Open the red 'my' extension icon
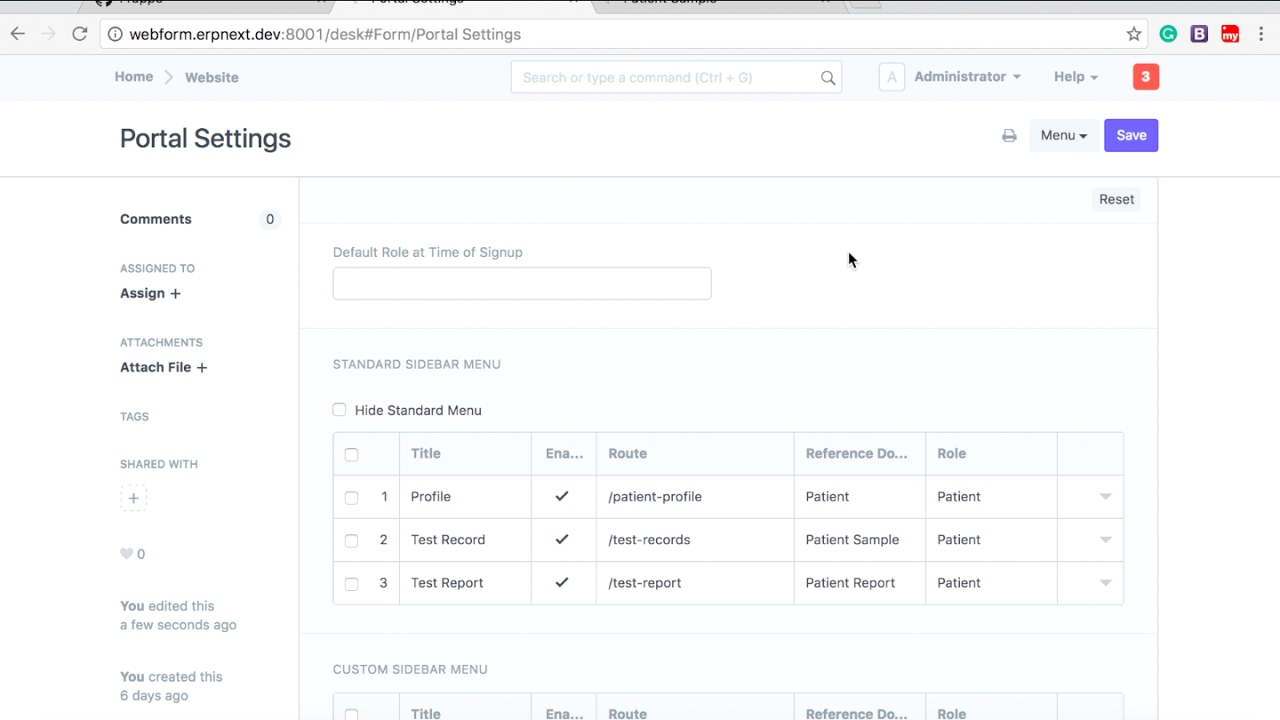Screen dimensions: 1280x720 click(x=1230, y=34)
